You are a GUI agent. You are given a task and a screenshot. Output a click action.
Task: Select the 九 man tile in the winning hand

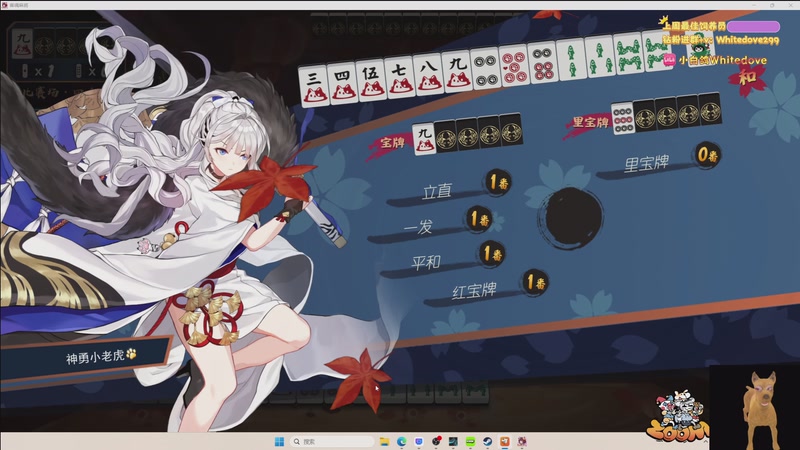click(x=457, y=70)
